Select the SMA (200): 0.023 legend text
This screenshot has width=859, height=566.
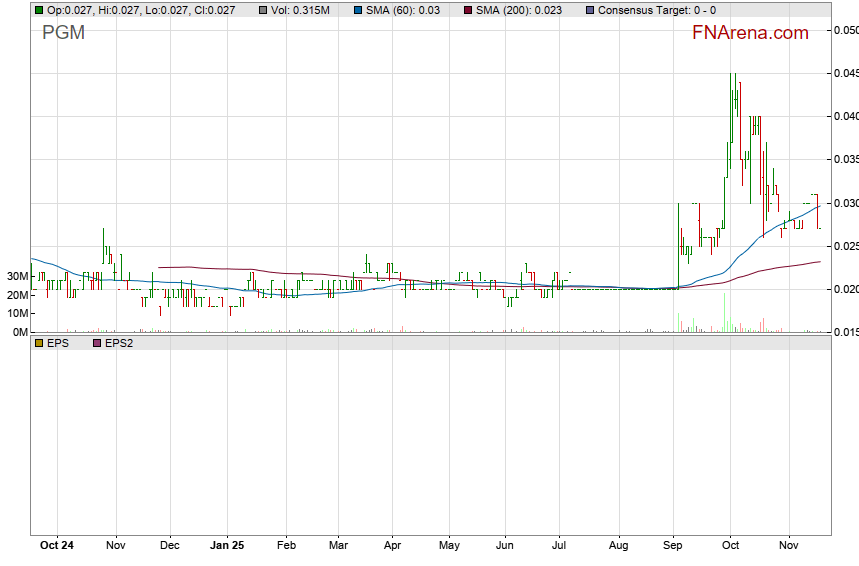click(518, 10)
